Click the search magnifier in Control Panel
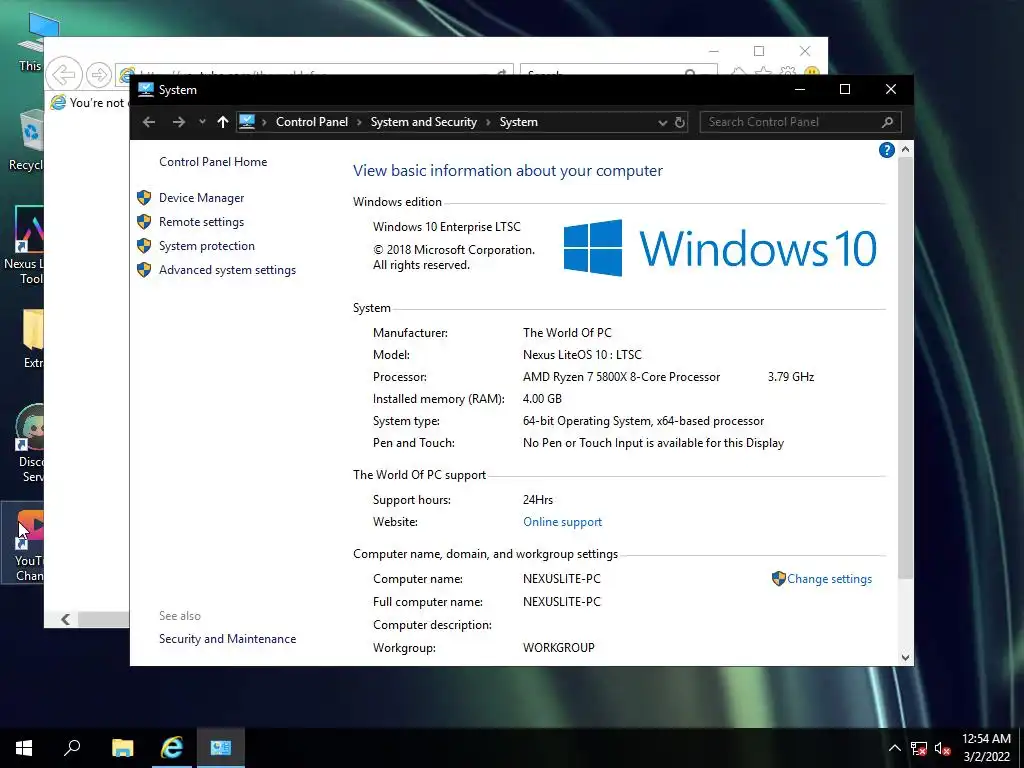The height and width of the screenshot is (768, 1024). pos(887,122)
